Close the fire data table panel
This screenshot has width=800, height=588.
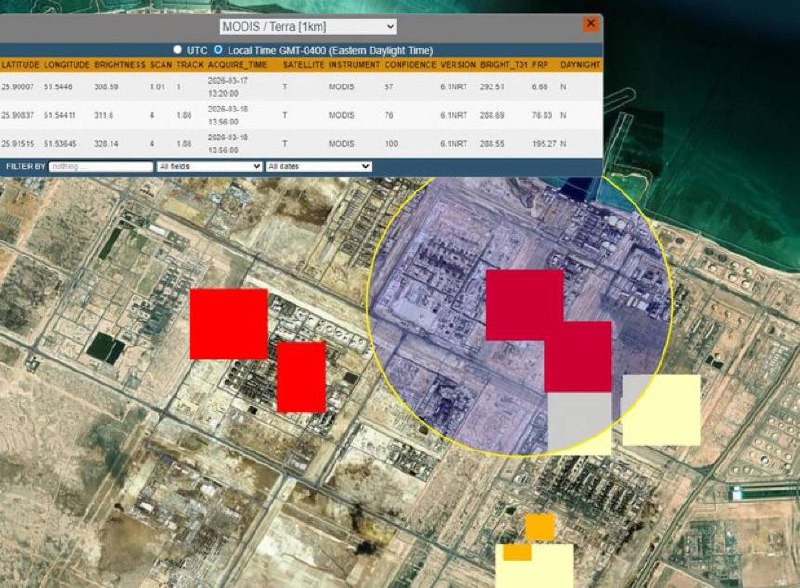pyautogui.click(x=591, y=24)
